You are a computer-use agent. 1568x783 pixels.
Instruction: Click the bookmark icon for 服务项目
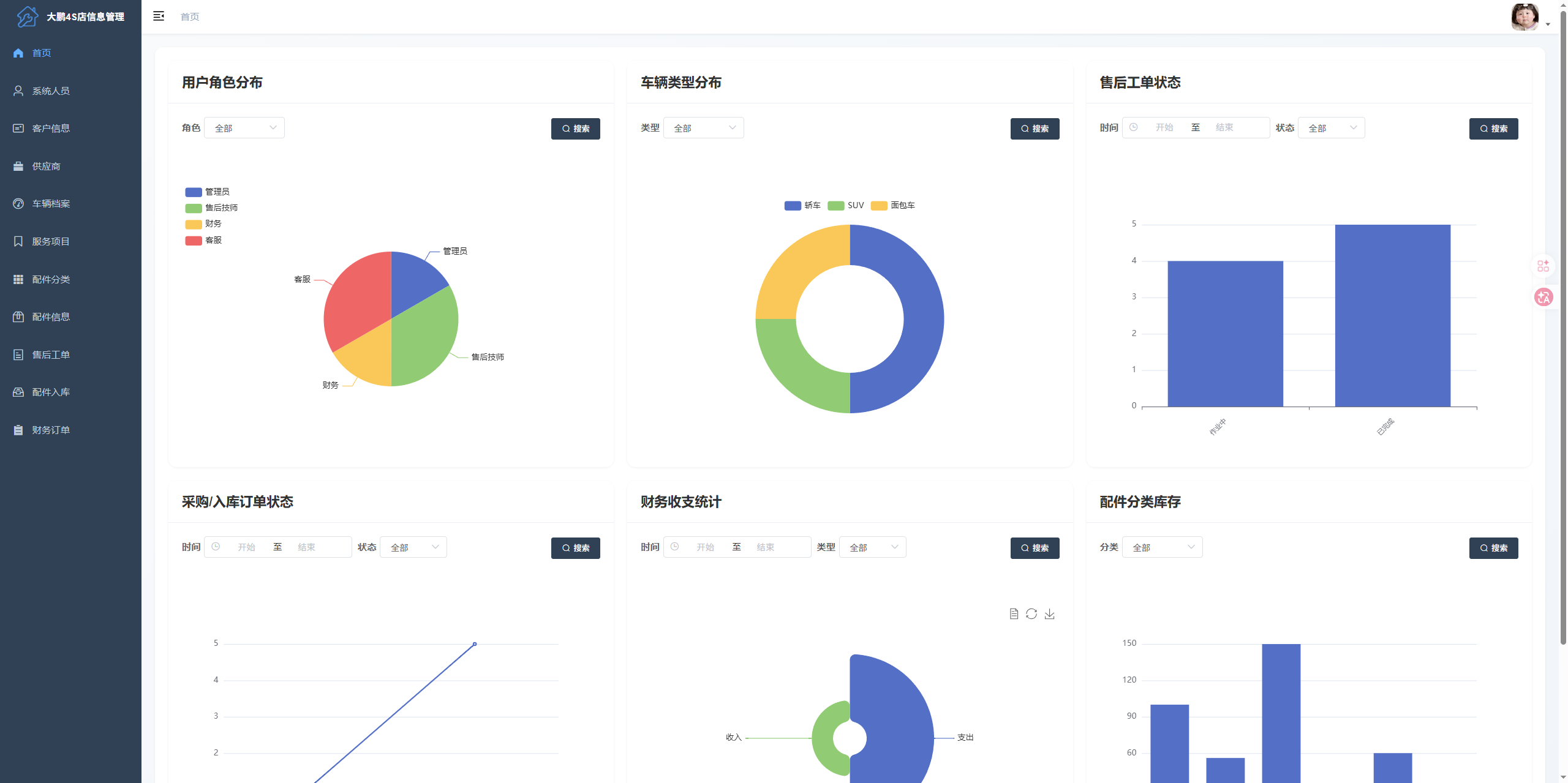click(x=18, y=241)
